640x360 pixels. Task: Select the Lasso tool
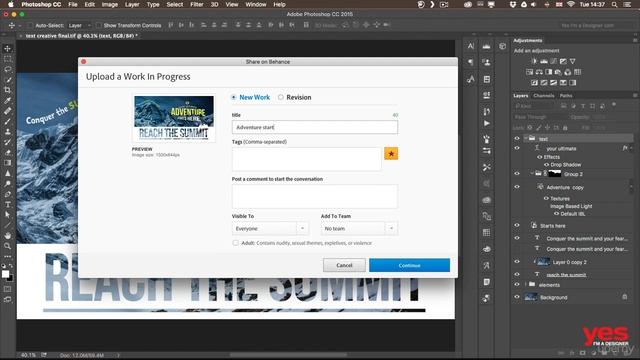[8, 69]
